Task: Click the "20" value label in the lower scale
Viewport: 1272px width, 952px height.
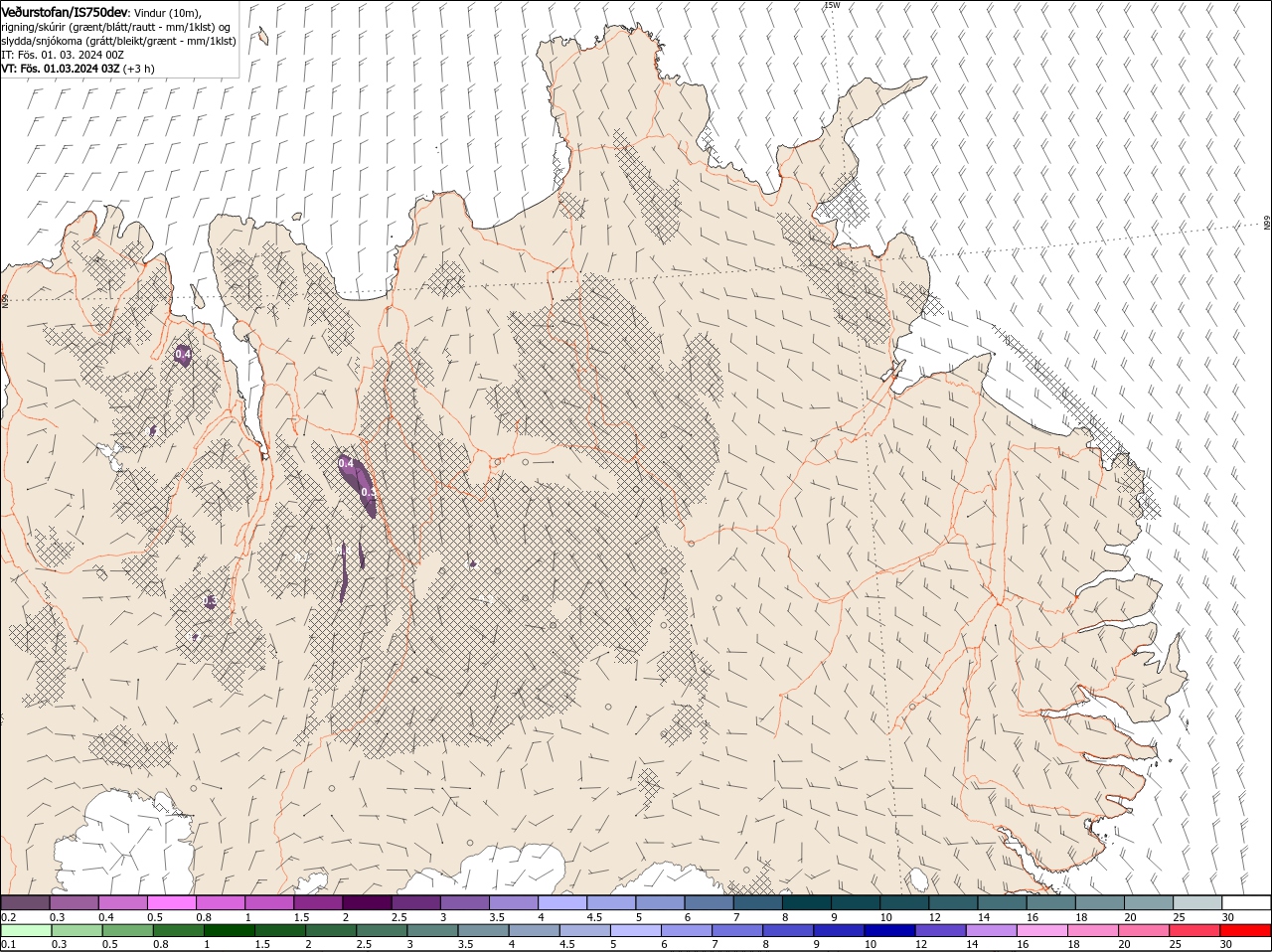Action: pos(1125,944)
